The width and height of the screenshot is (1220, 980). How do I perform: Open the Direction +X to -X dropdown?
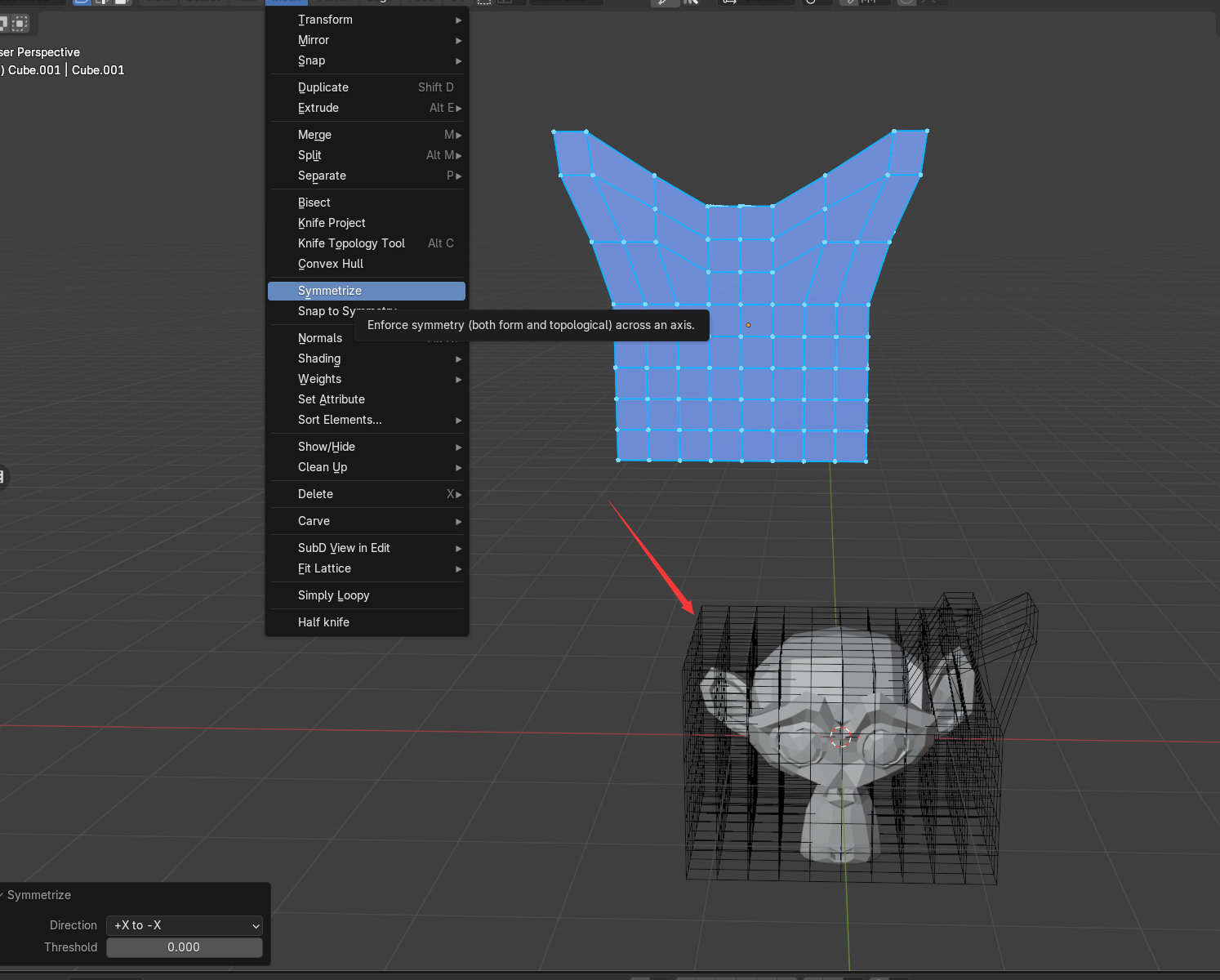(185, 925)
